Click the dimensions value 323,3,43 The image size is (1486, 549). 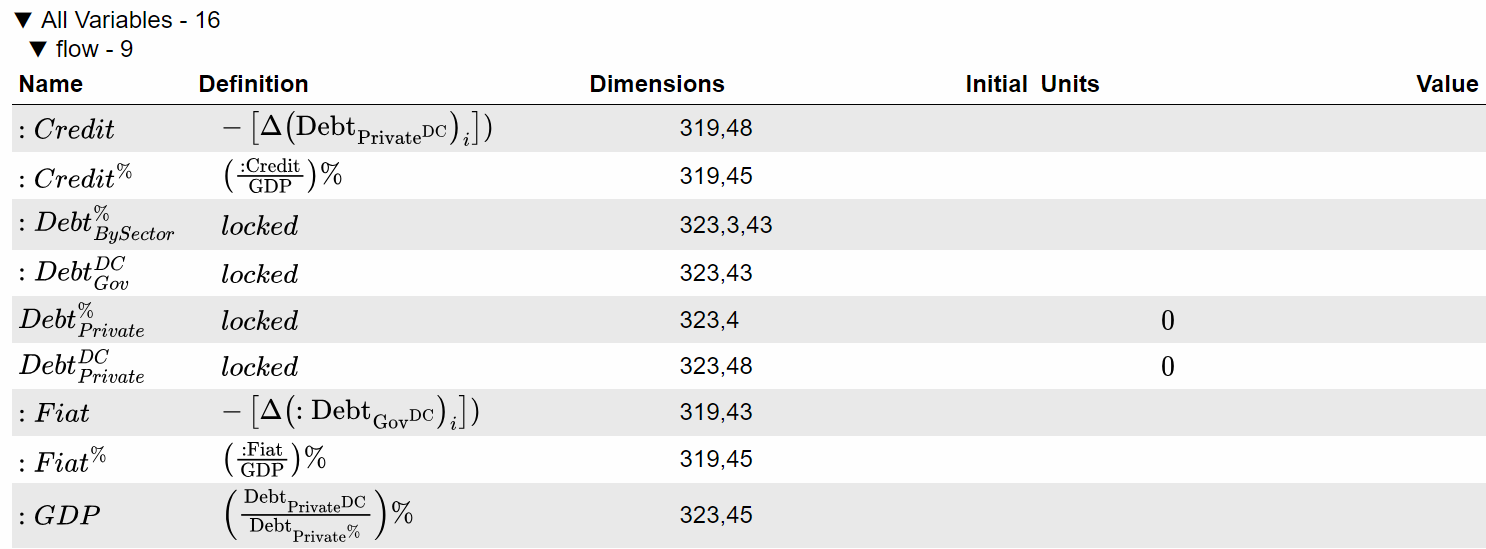(x=726, y=226)
